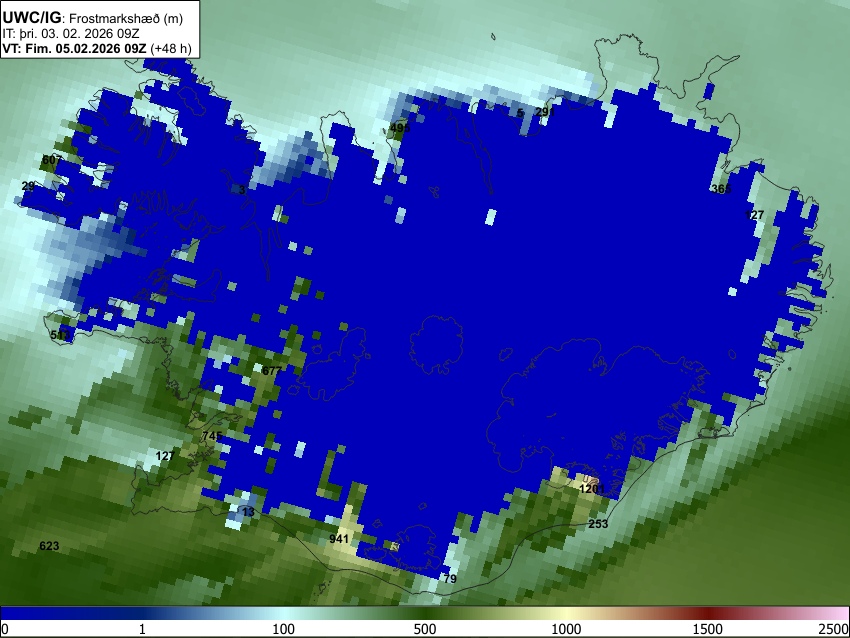Select the 745 value label
The width and height of the screenshot is (850, 638).
click(x=212, y=436)
